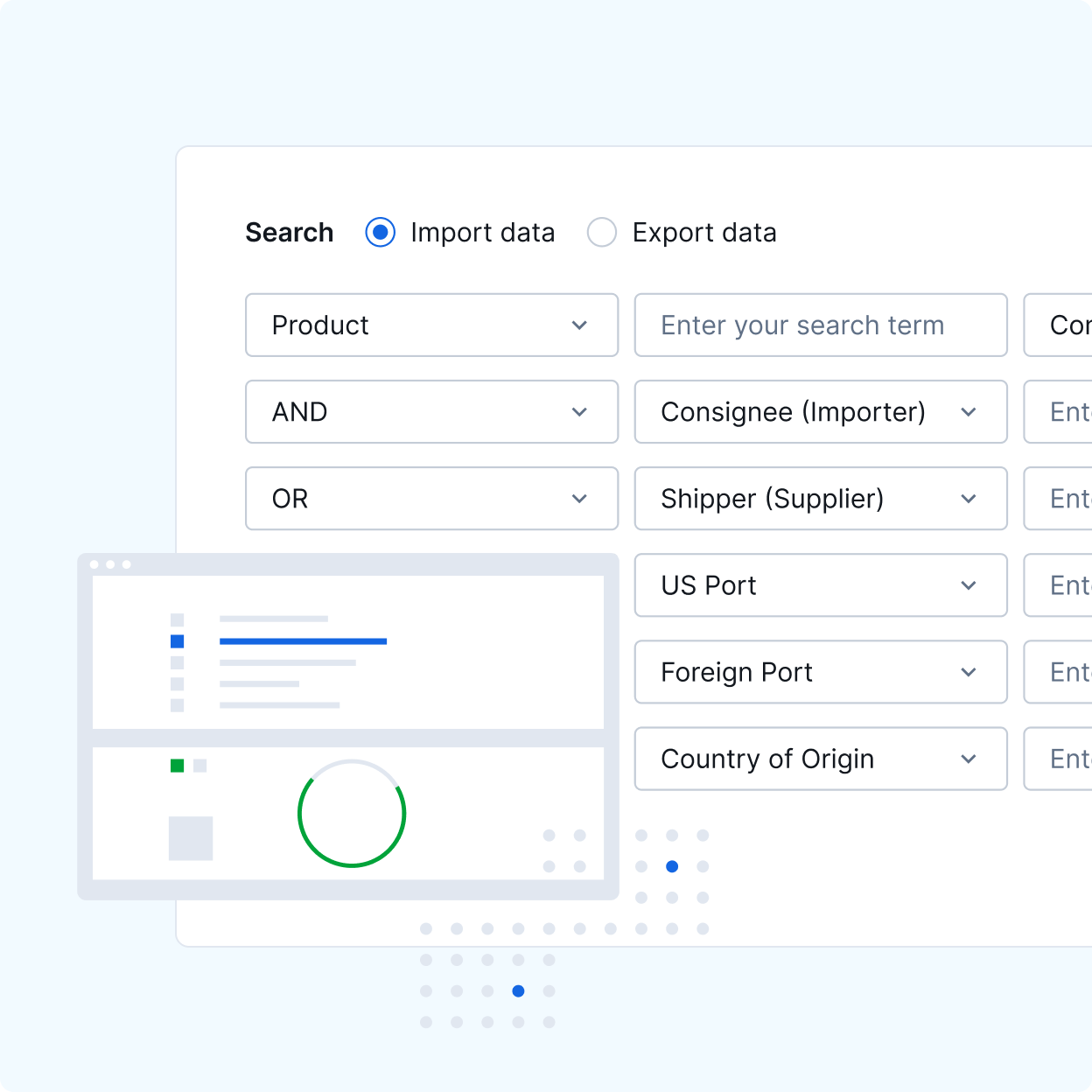Expand the Foreign Port dropdown
The width and height of the screenshot is (1092, 1092).
coord(820,672)
